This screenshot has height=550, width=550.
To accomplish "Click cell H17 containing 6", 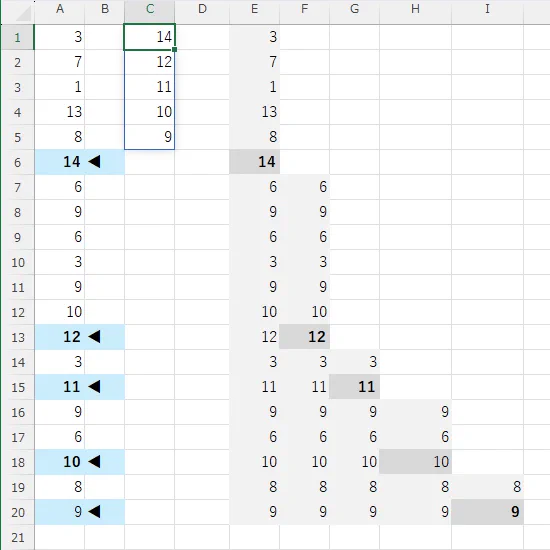I will 415,437.
